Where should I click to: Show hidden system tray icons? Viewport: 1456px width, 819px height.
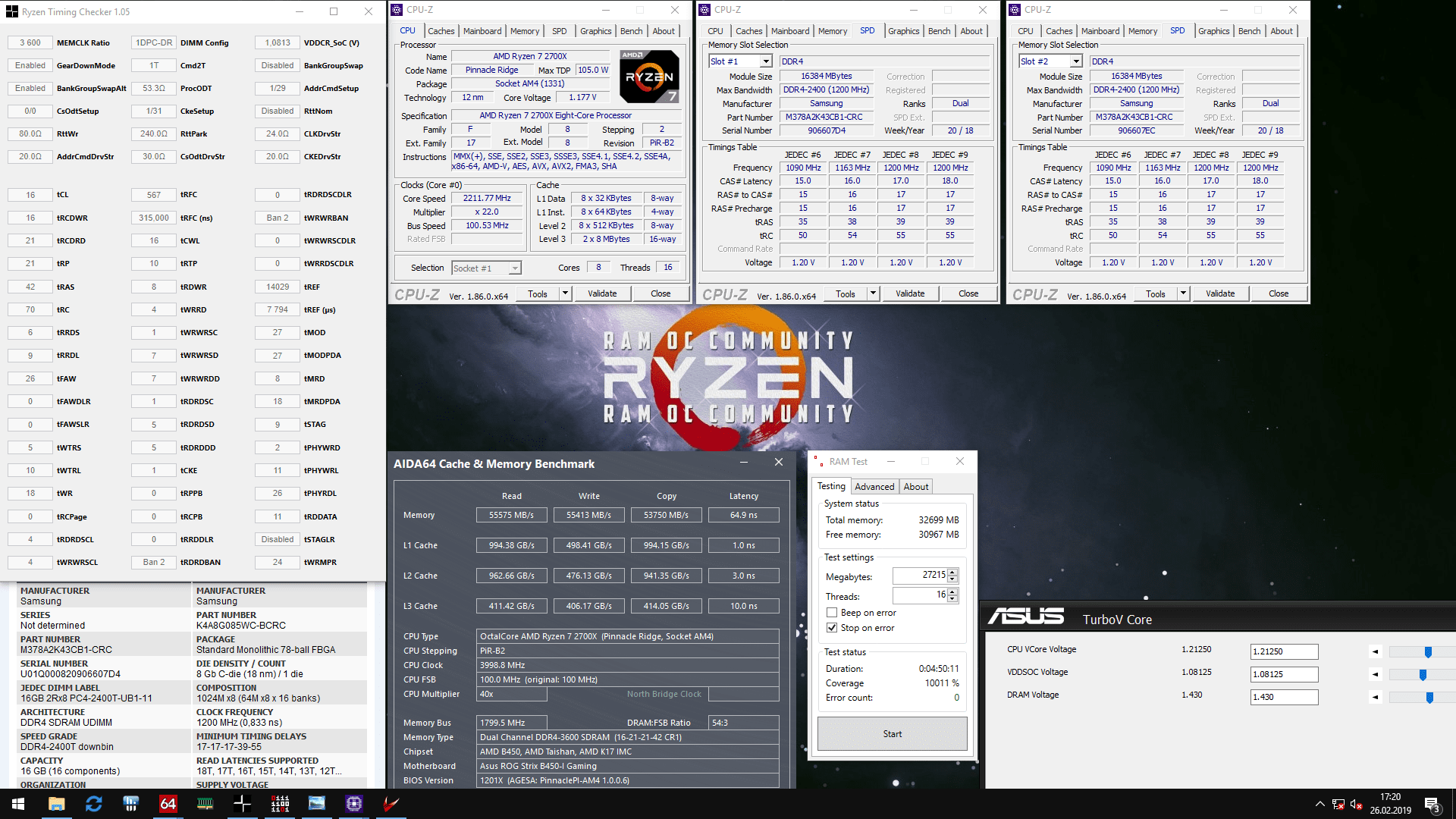(x=1319, y=804)
